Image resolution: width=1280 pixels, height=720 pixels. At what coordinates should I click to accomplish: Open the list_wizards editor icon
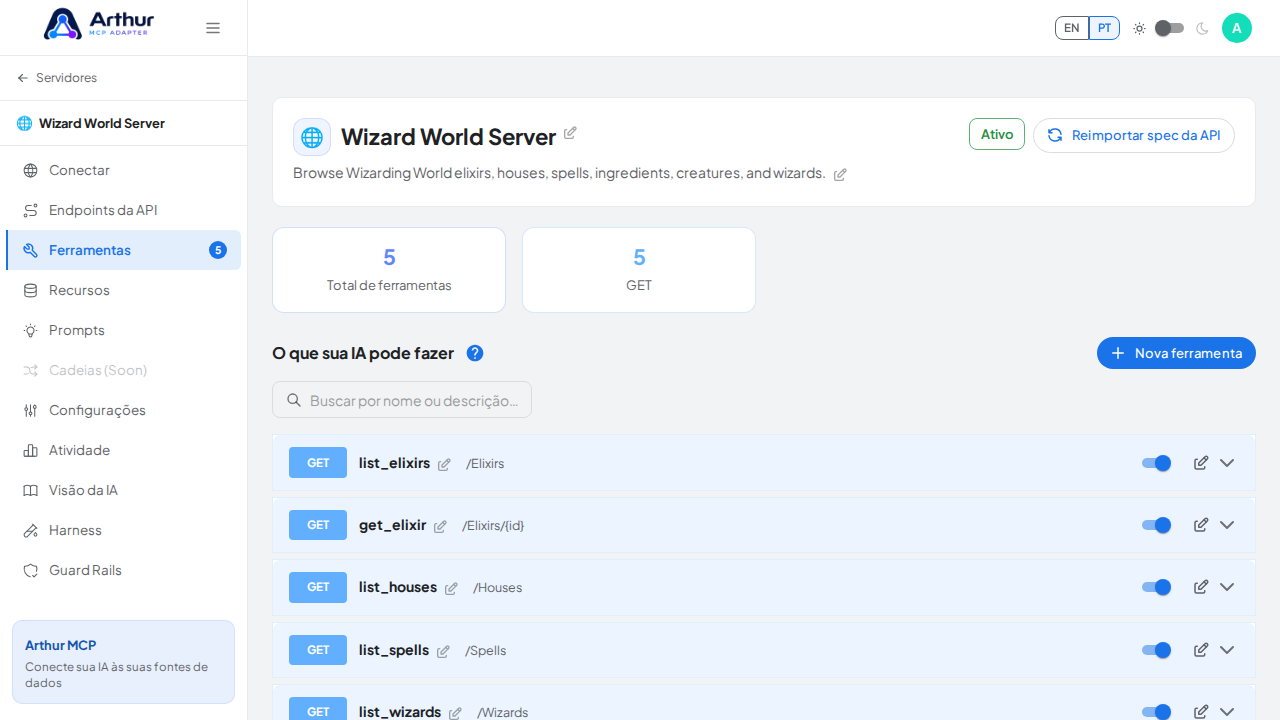1201,712
